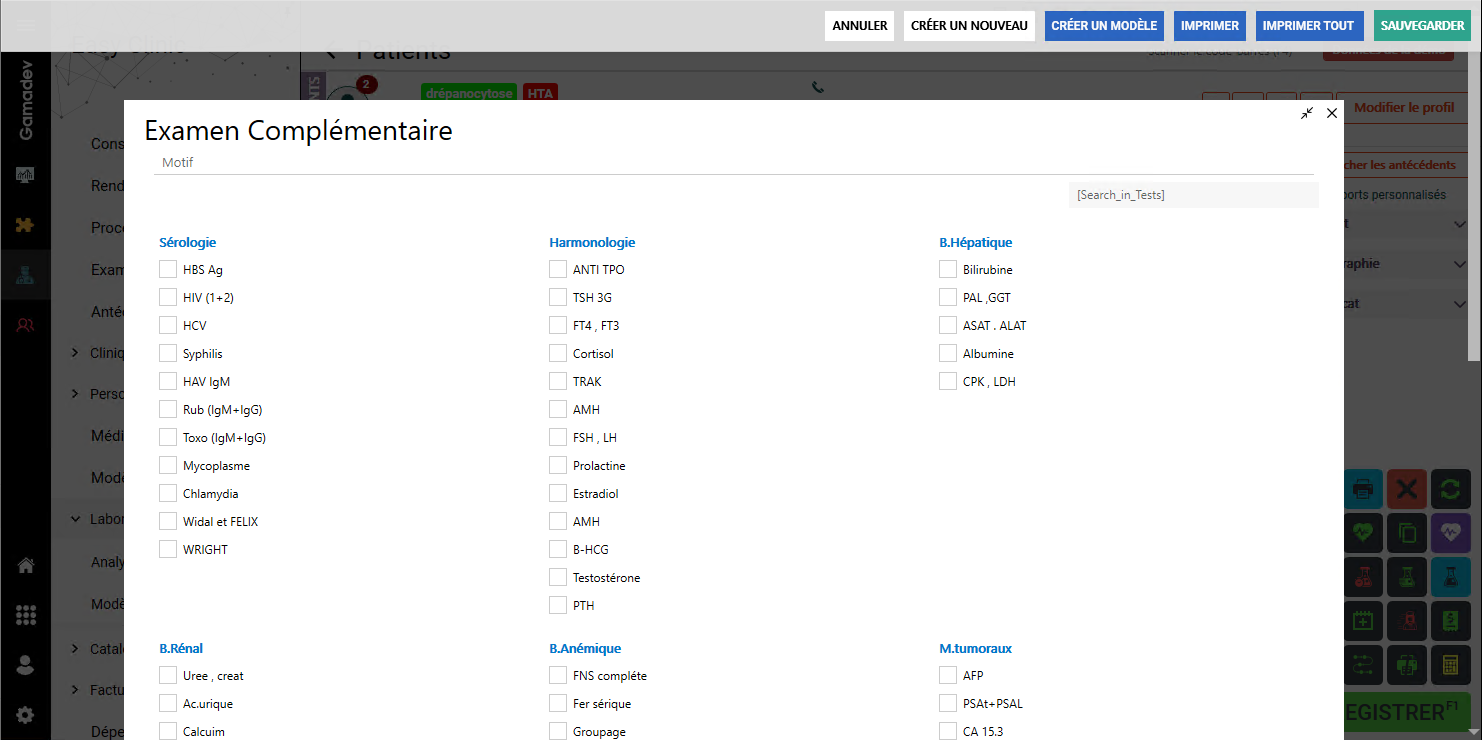Focus the Search_in_Tests input field
This screenshot has width=1482, height=740.
pyautogui.click(x=1193, y=195)
